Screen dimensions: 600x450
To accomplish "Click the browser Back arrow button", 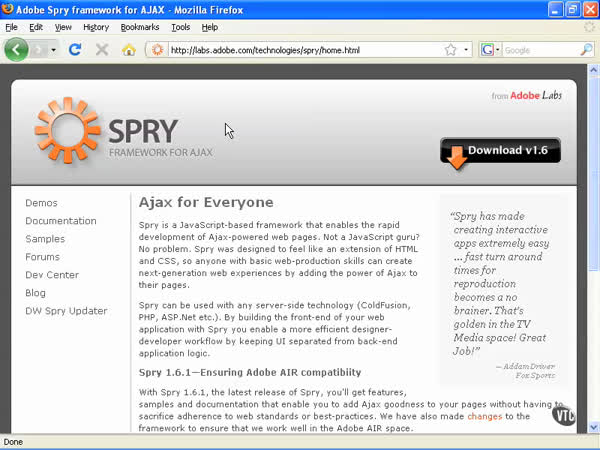I will pos(17,49).
